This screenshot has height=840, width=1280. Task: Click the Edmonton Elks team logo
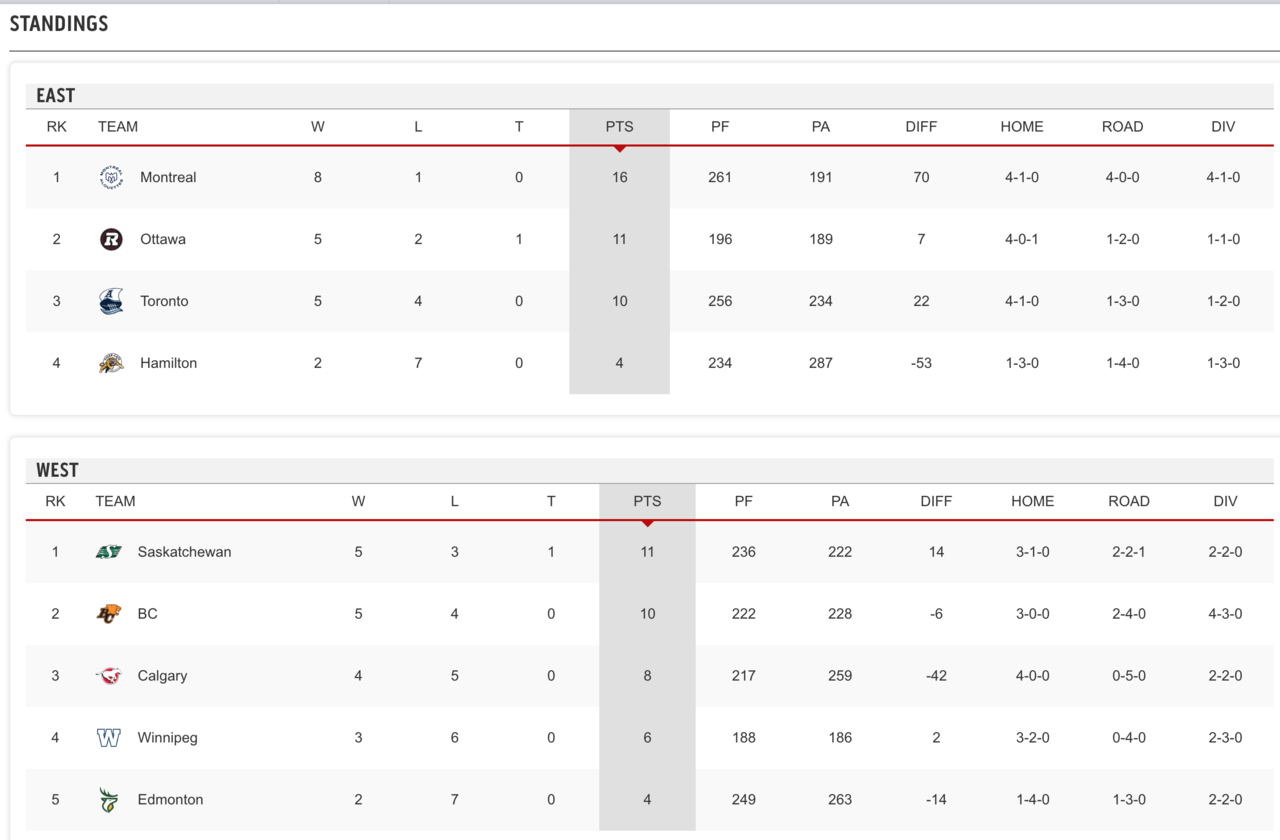coord(108,800)
